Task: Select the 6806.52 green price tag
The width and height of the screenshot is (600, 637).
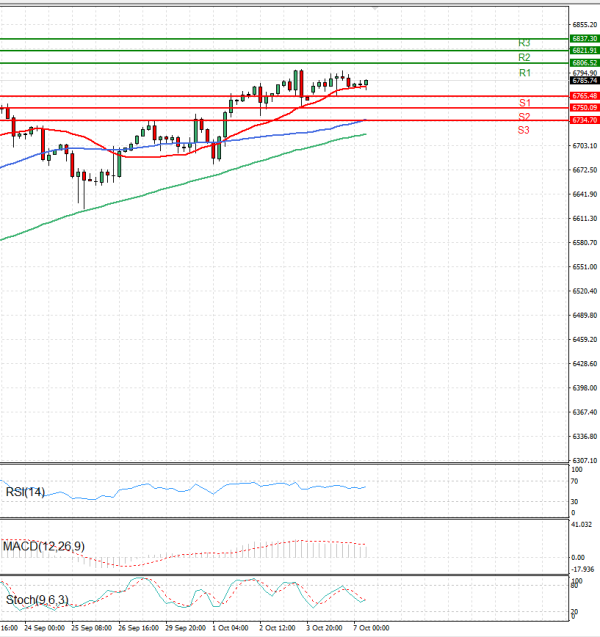Action: pos(583,63)
